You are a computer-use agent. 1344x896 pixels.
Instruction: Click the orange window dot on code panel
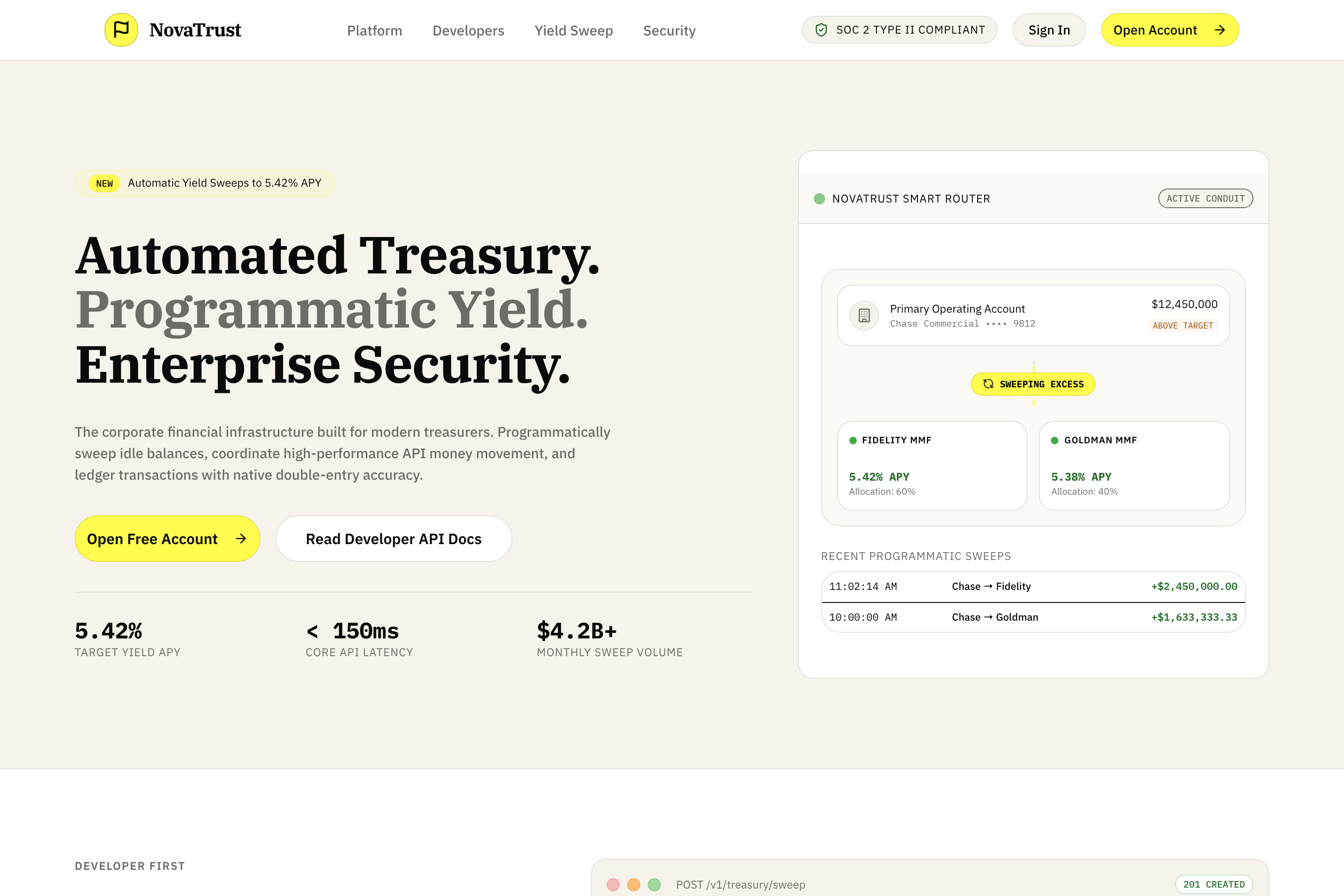(x=634, y=885)
